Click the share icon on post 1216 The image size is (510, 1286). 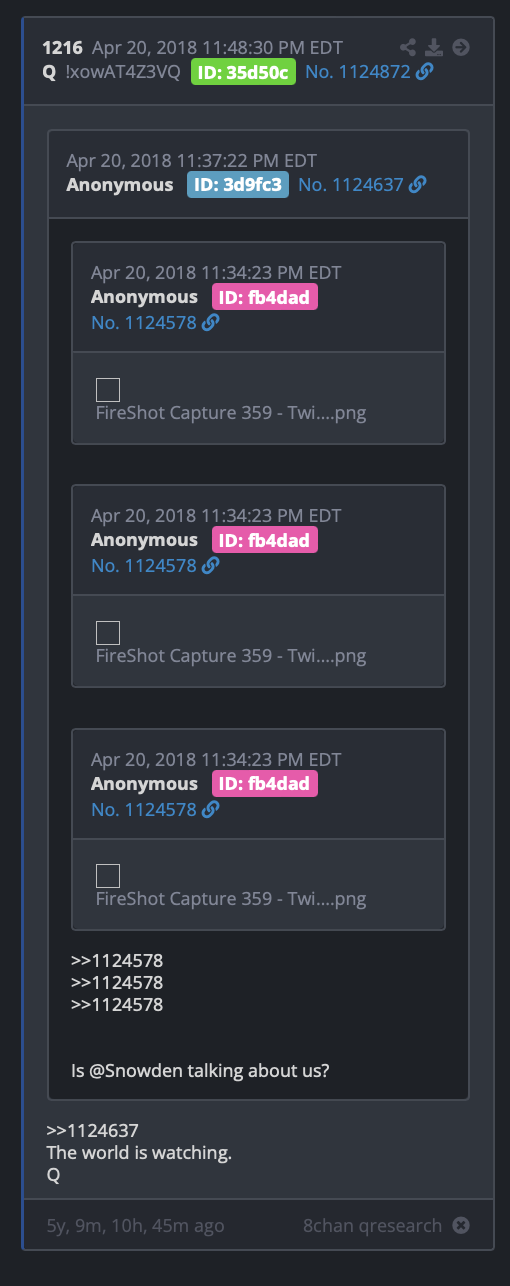click(x=408, y=47)
